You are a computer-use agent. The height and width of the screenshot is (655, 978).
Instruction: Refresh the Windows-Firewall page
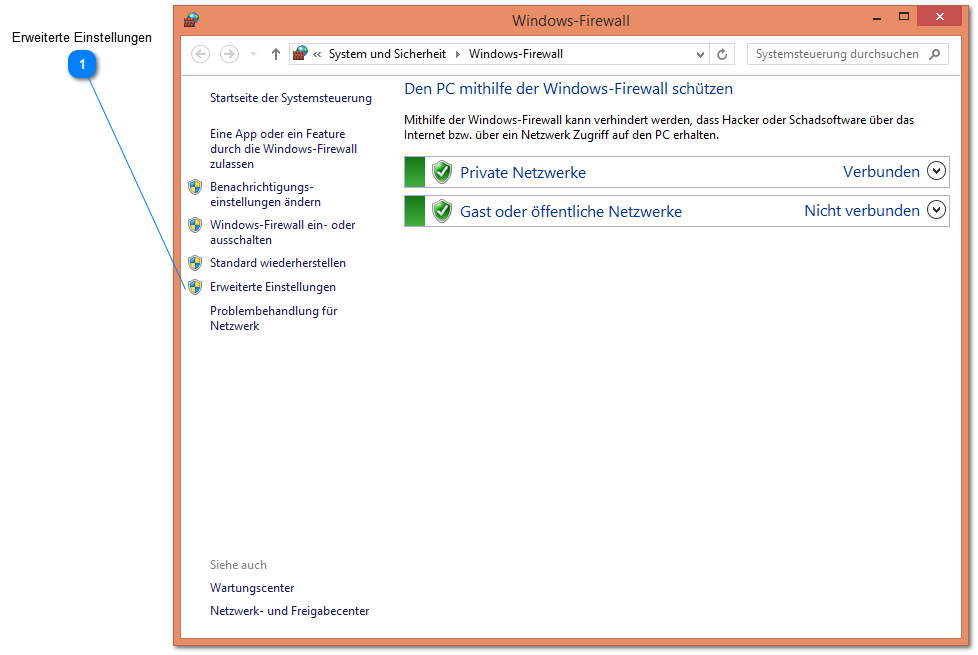click(722, 54)
